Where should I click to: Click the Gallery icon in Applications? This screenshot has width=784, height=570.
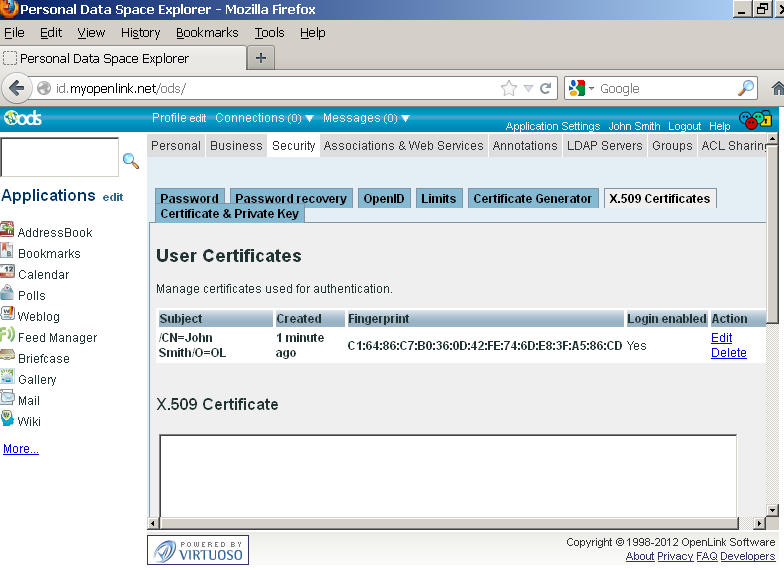(8, 378)
